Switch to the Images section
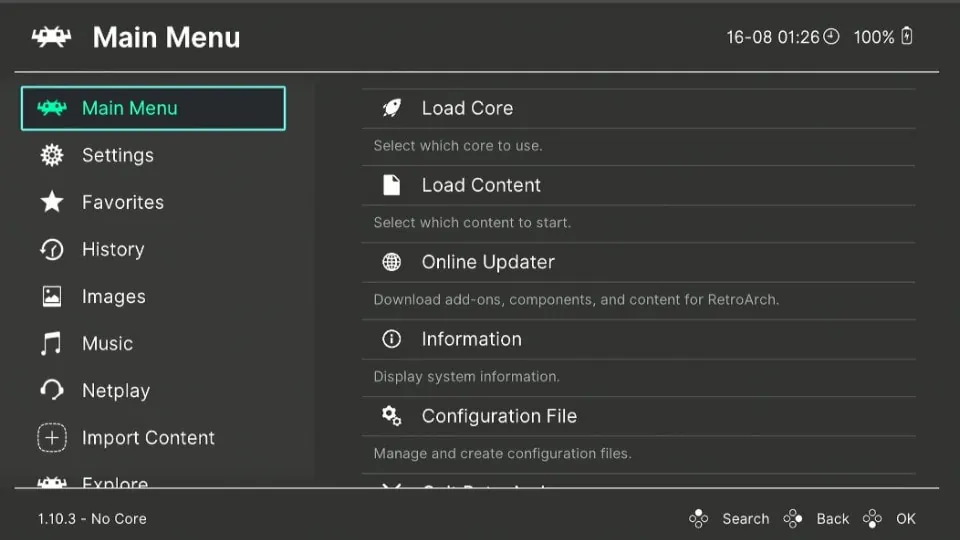 pos(153,296)
